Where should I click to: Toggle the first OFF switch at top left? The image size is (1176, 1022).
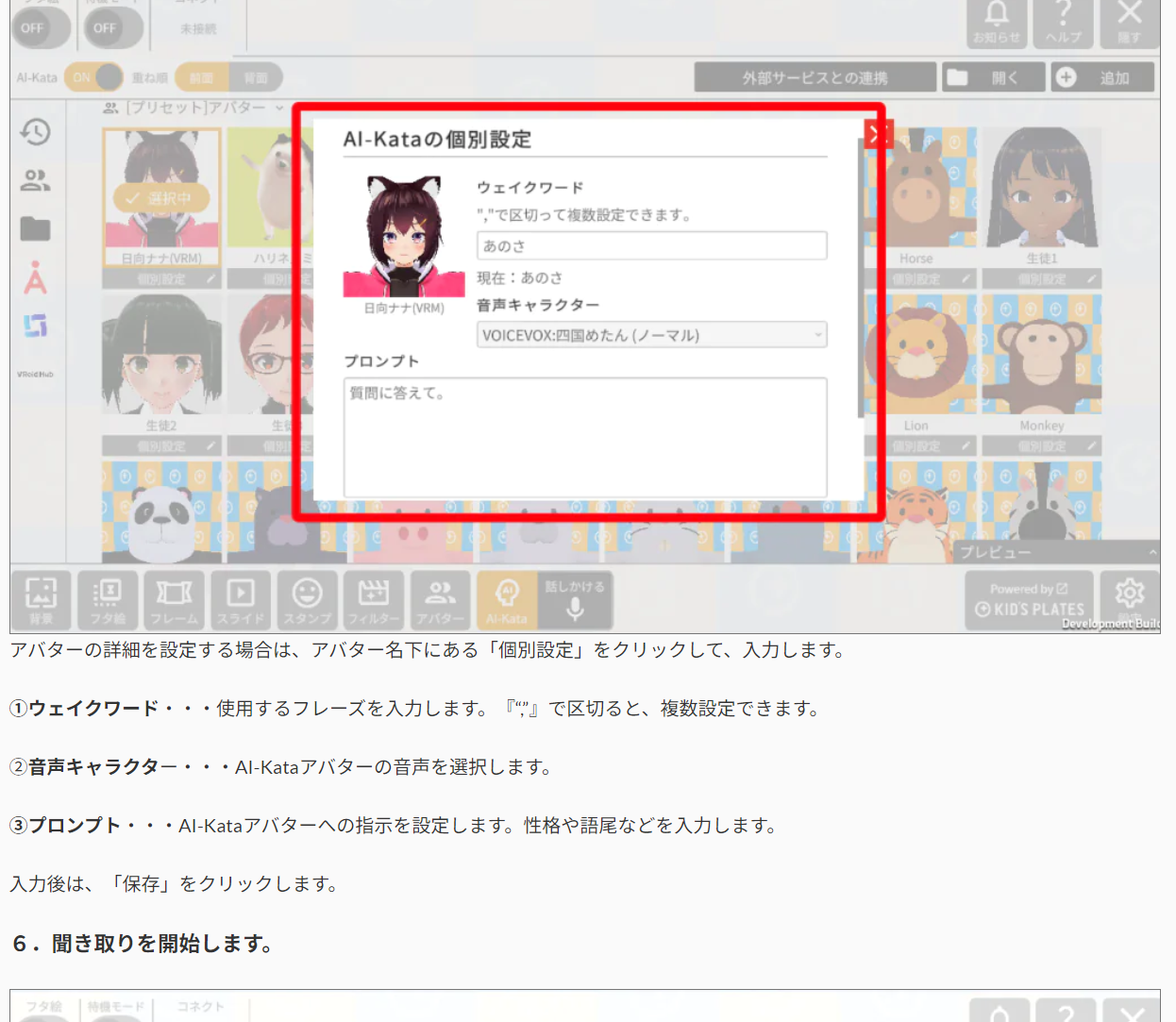[40, 27]
